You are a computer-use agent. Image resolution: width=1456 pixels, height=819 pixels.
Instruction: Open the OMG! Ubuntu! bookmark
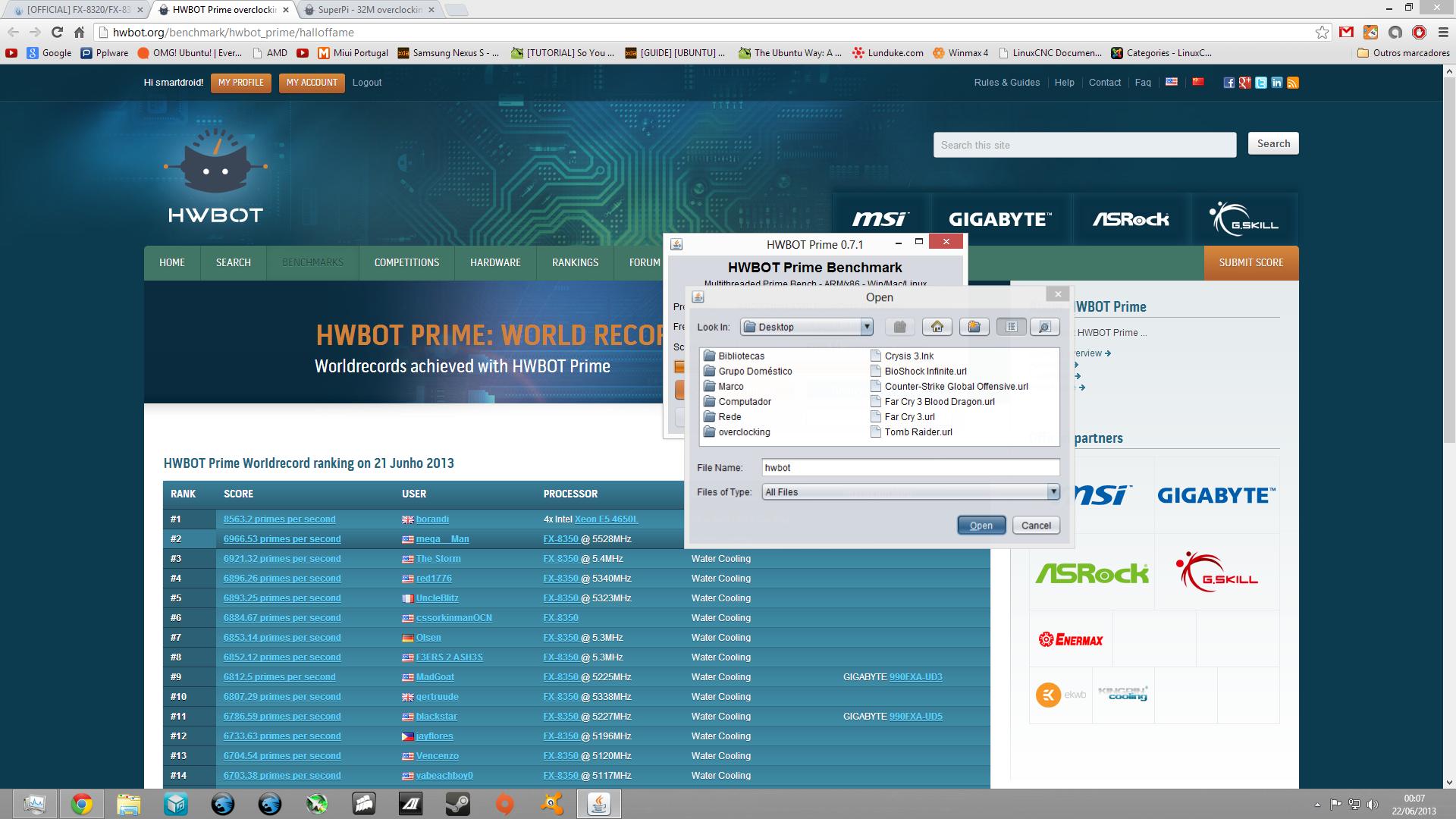tap(190, 53)
